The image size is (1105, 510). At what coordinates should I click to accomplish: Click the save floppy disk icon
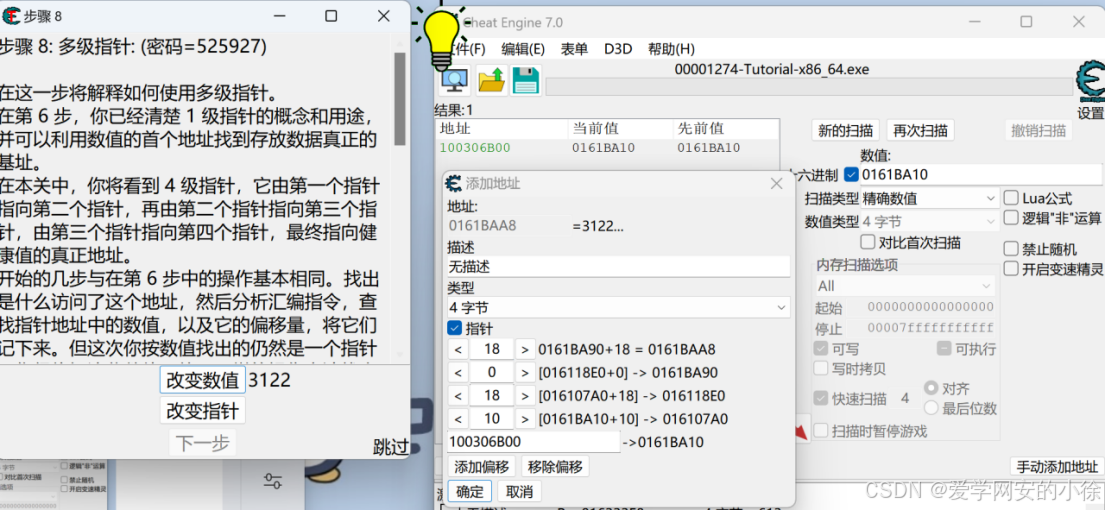[x=526, y=80]
